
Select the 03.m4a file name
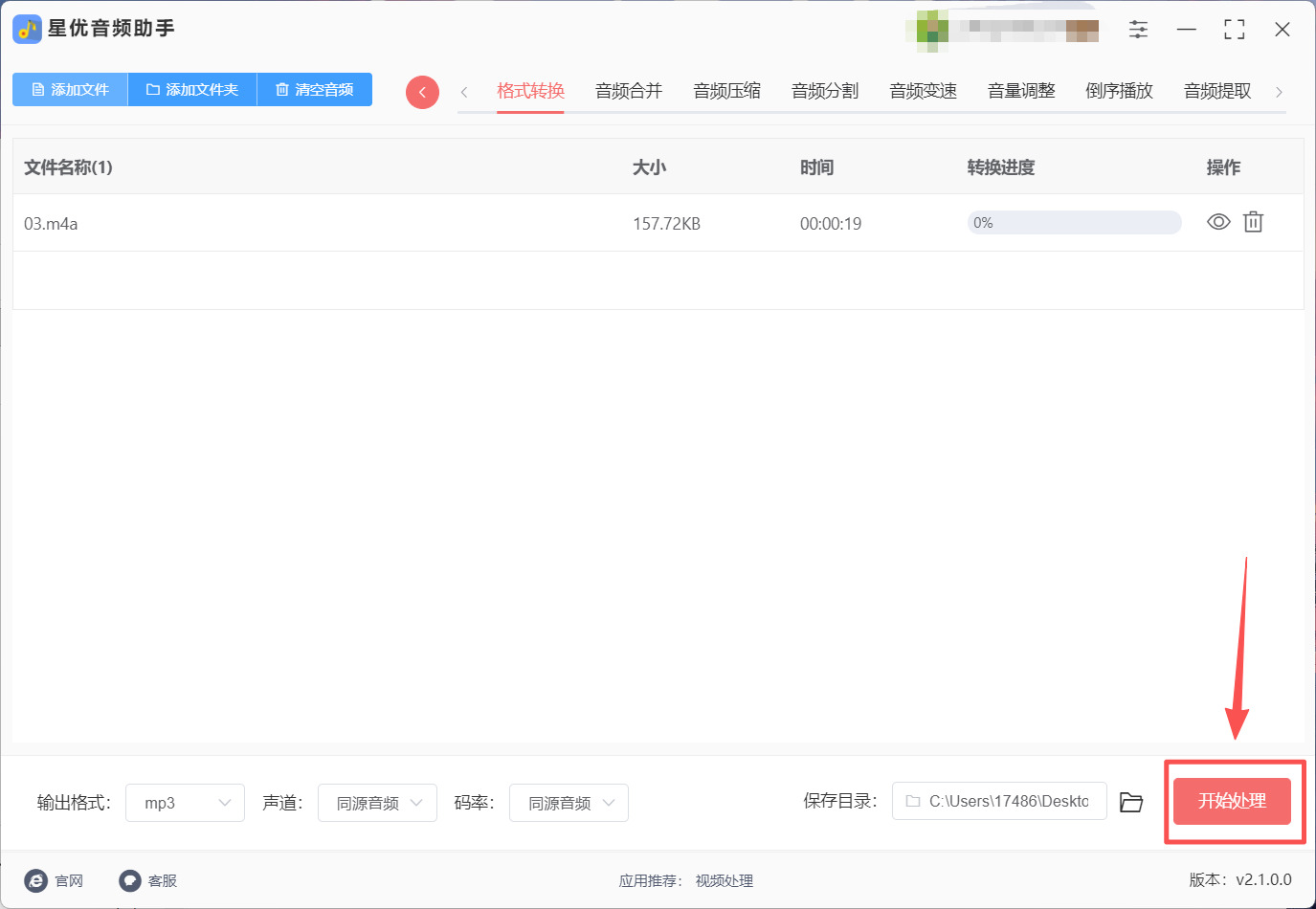pos(51,224)
